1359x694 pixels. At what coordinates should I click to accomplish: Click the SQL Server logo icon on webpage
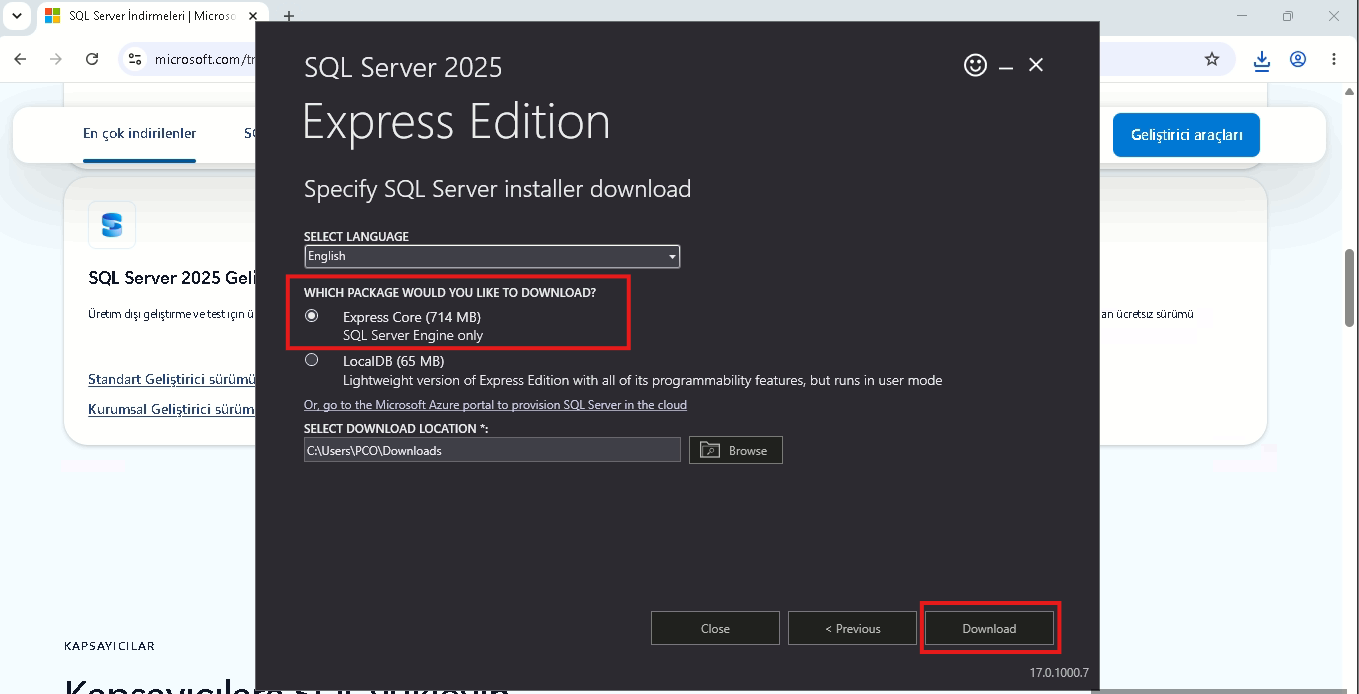tap(112, 225)
